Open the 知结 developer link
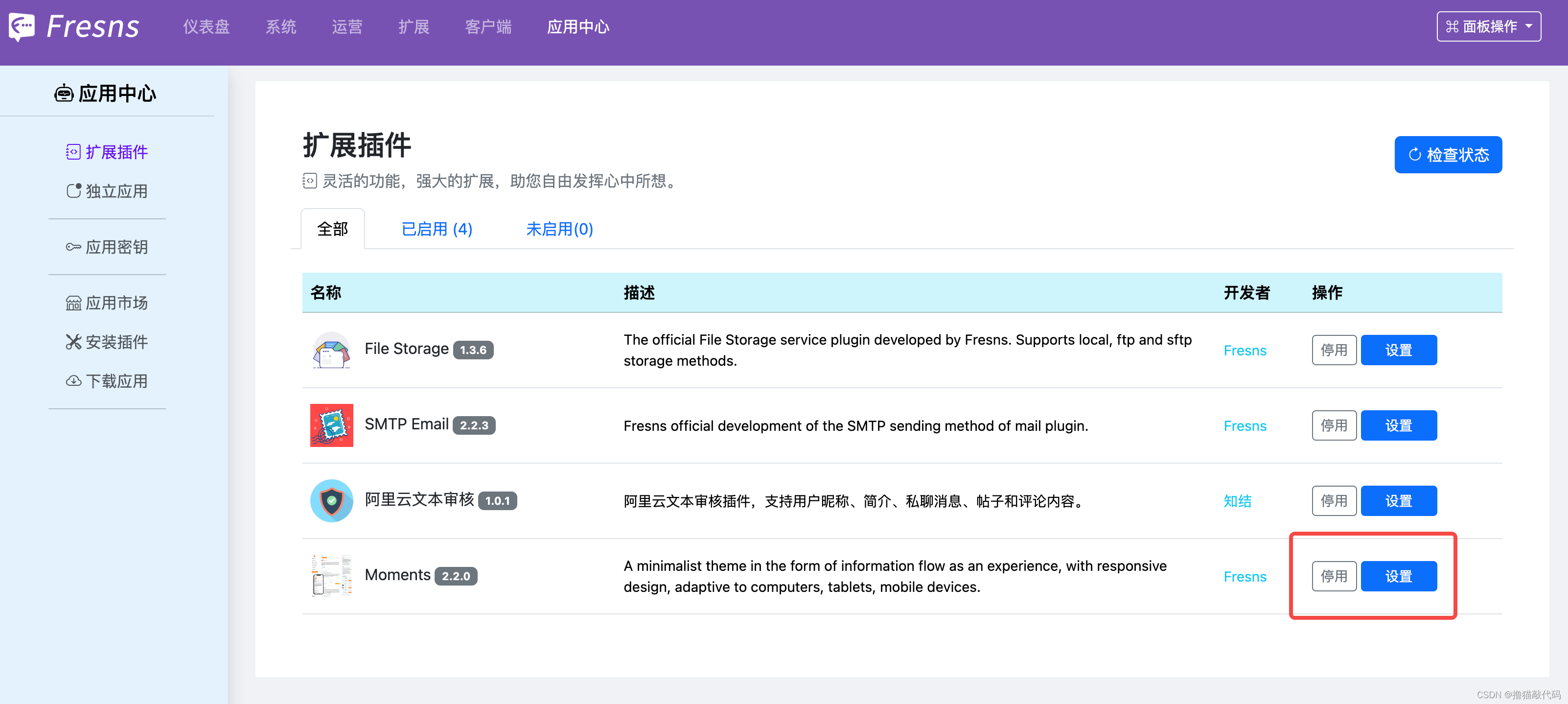 click(x=1237, y=501)
